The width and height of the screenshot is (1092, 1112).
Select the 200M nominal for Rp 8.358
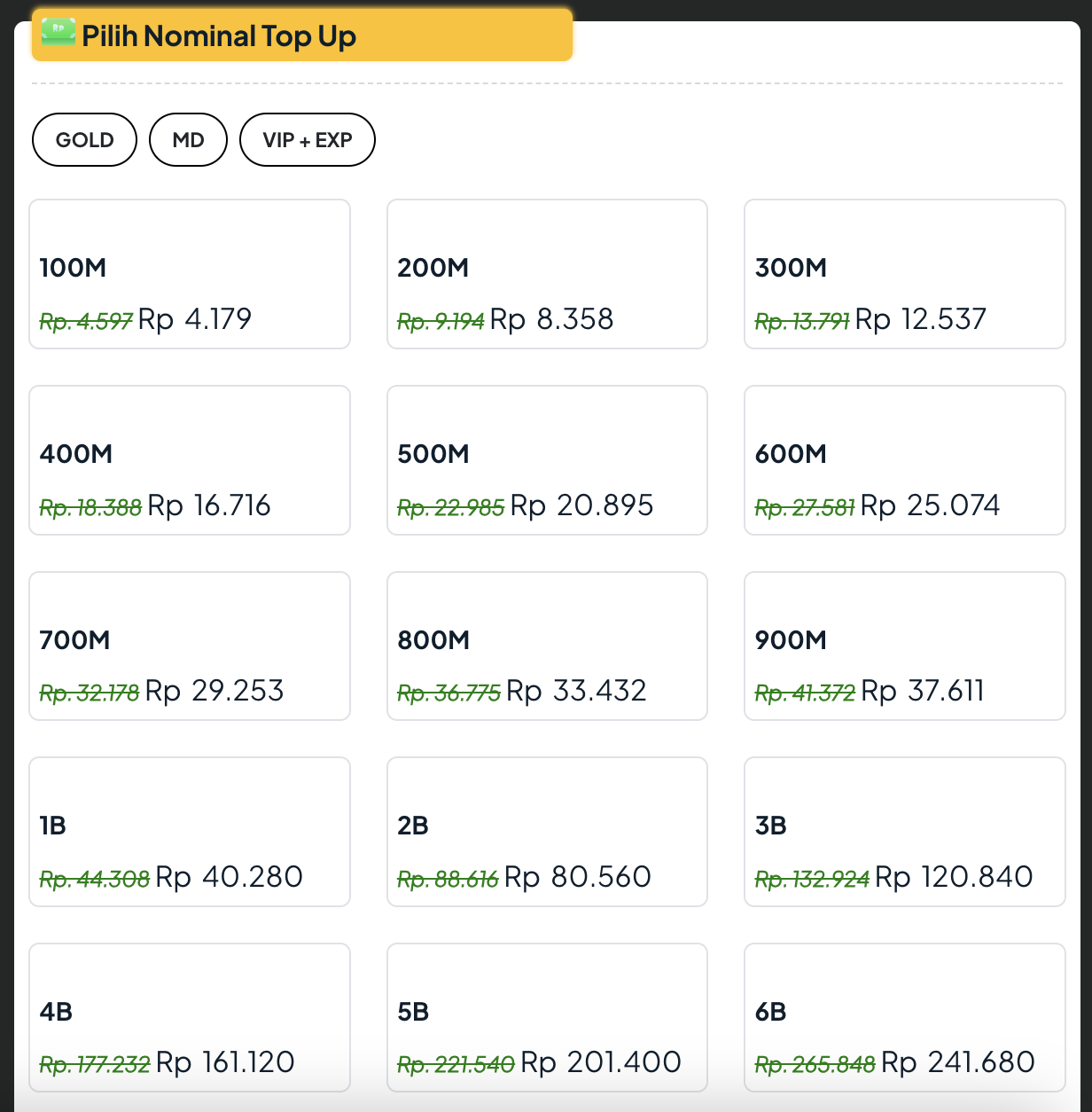click(x=547, y=274)
